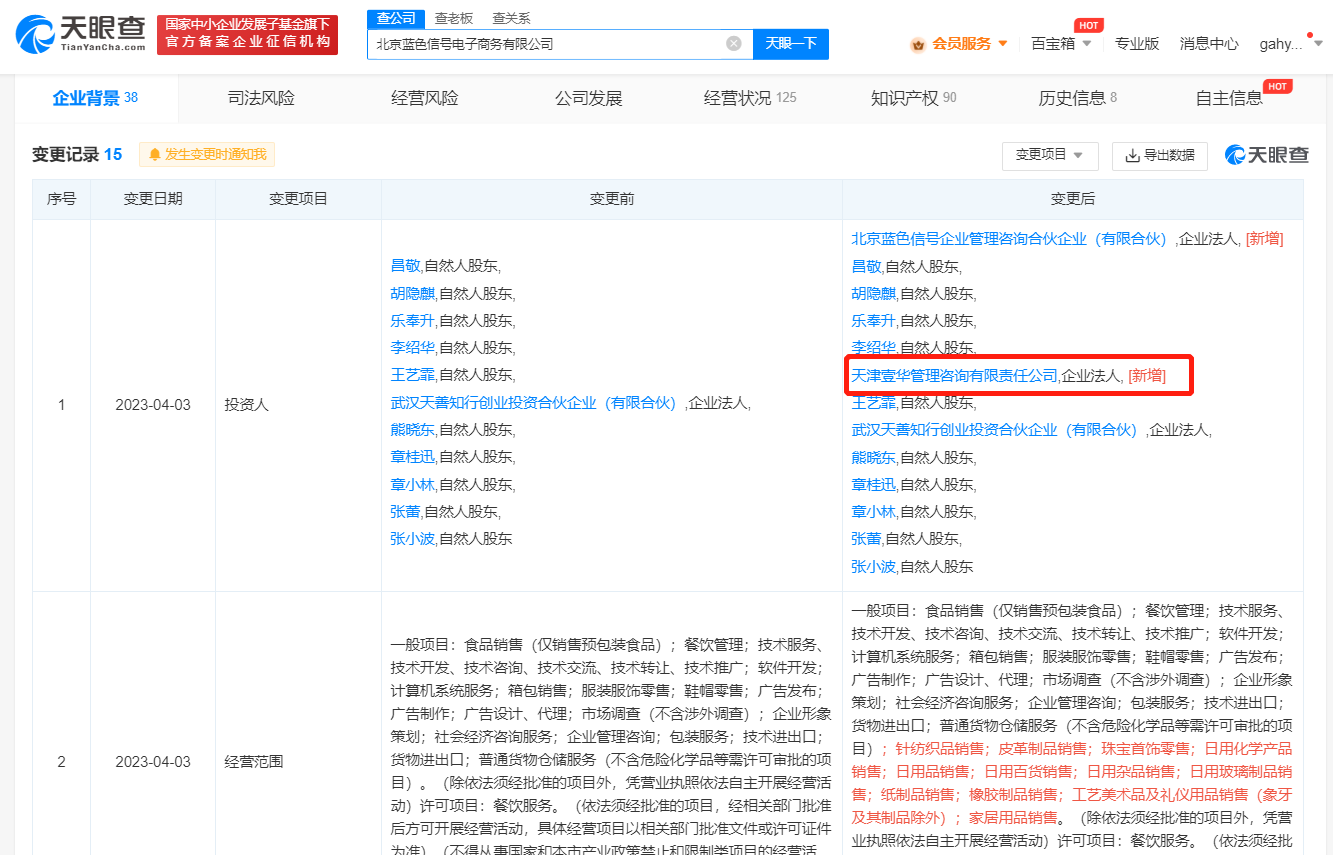
Task: Select the 查公司 search tab
Action: (x=396, y=18)
